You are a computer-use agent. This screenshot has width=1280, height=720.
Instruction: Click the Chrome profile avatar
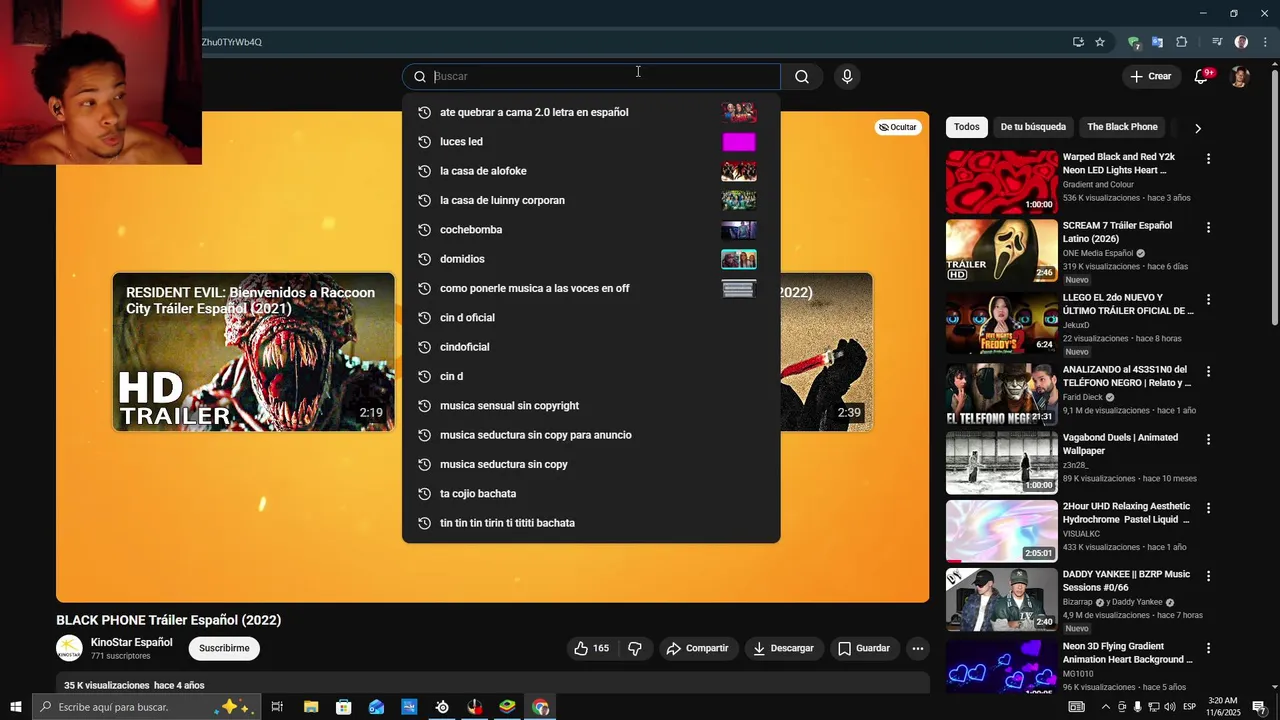(x=1241, y=42)
